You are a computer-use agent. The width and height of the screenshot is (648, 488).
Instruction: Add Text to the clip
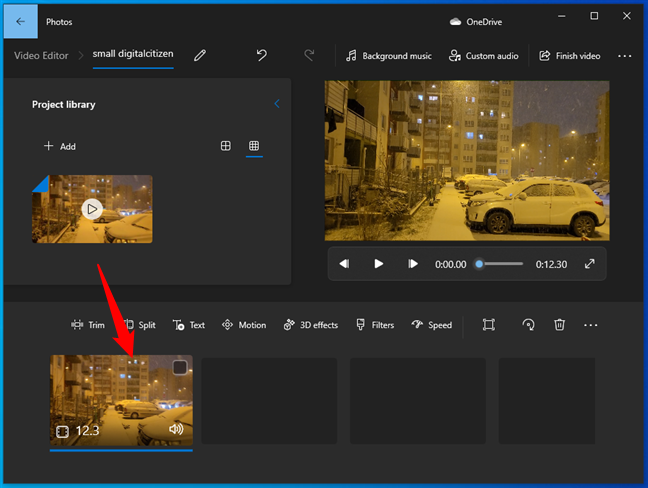189,325
